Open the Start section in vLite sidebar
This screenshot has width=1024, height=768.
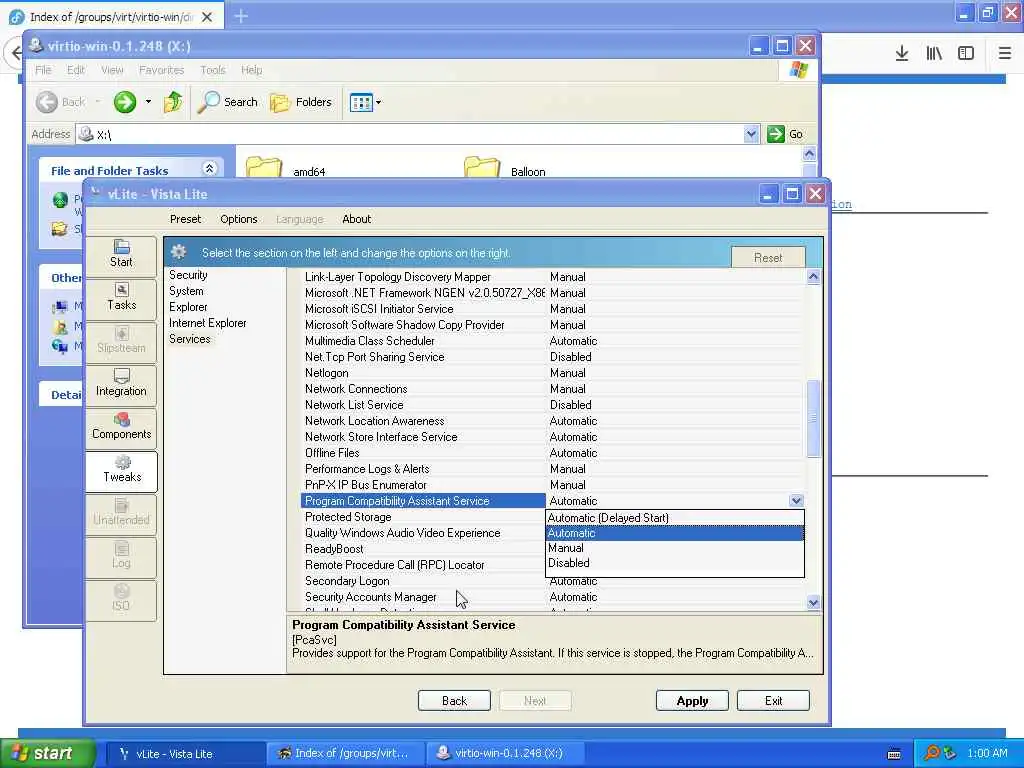[121, 255]
